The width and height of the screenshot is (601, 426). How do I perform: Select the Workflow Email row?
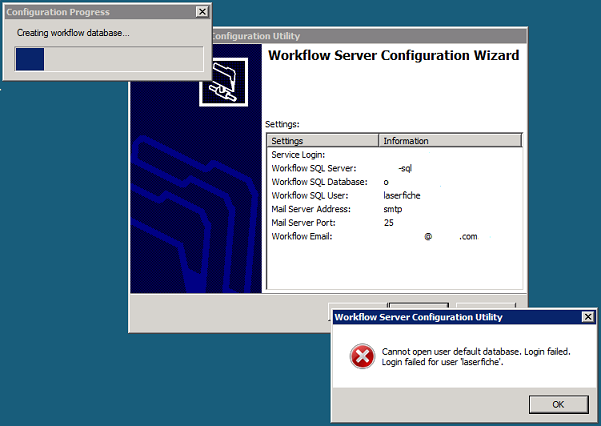[394, 236]
